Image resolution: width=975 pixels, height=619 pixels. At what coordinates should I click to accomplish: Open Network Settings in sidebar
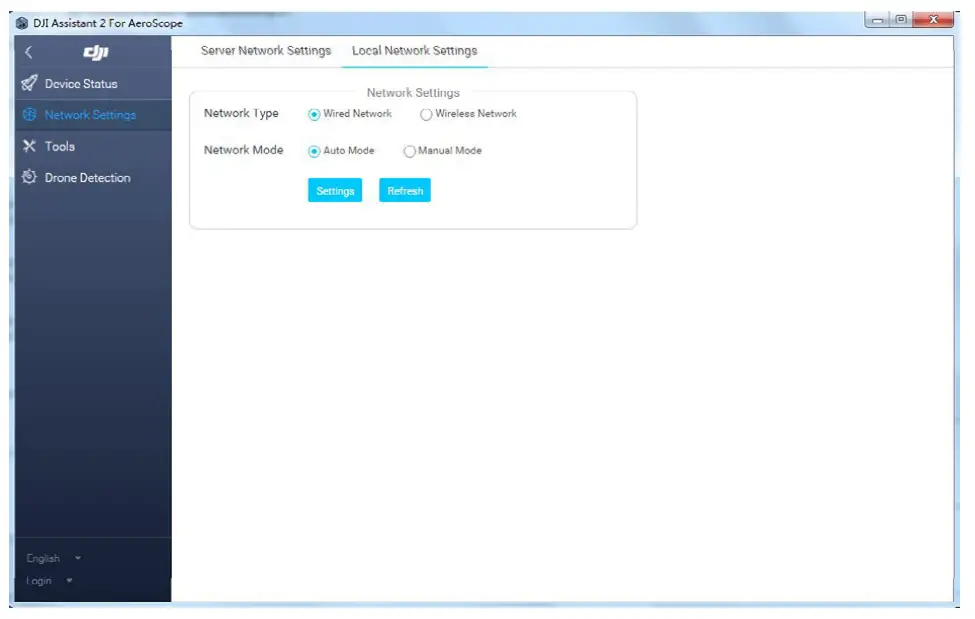click(93, 115)
